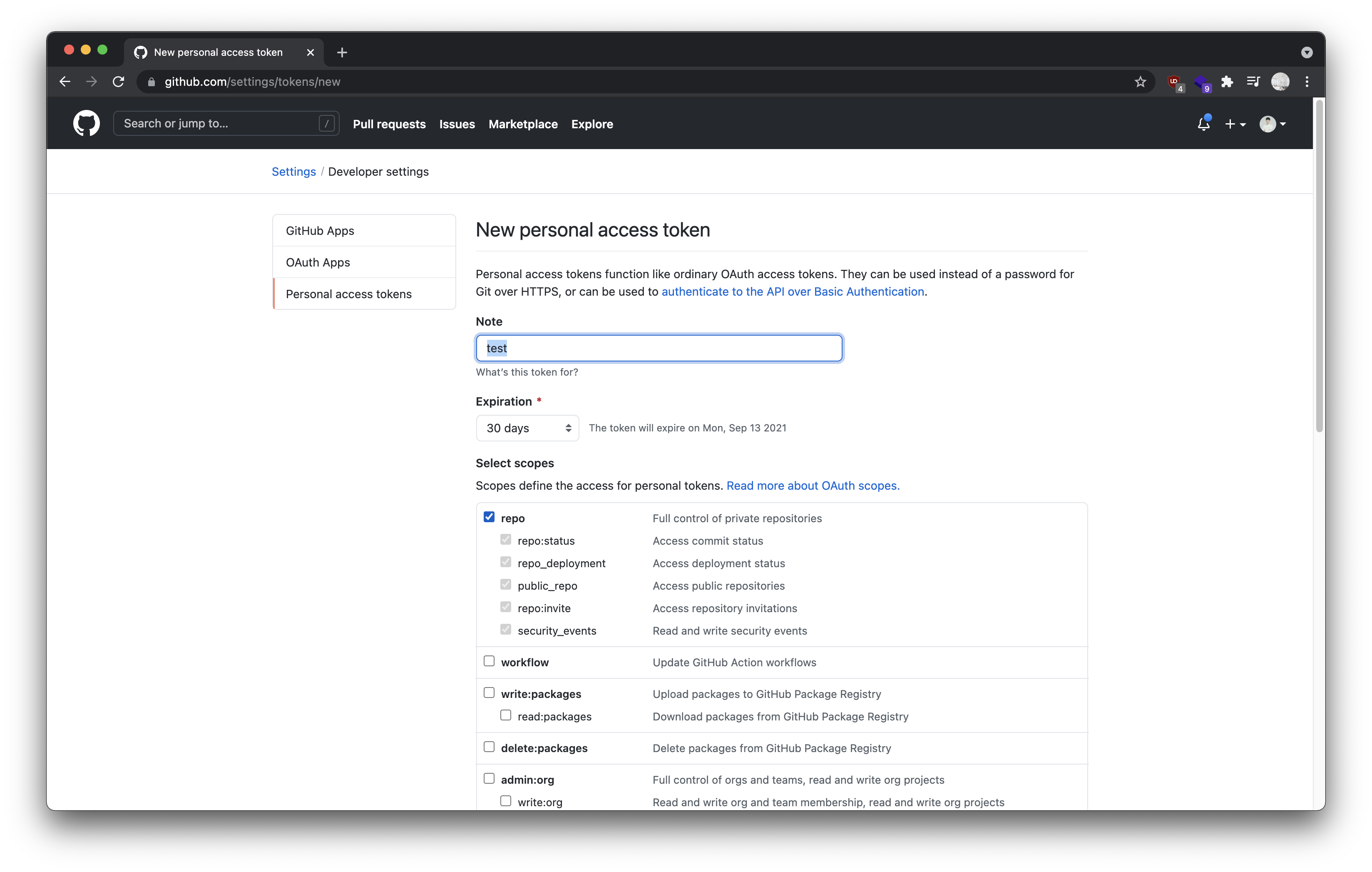Open uBlock Origin extension icon
This screenshot has width=1372, height=872.
pyautogui.click(x=1174, y=82)
